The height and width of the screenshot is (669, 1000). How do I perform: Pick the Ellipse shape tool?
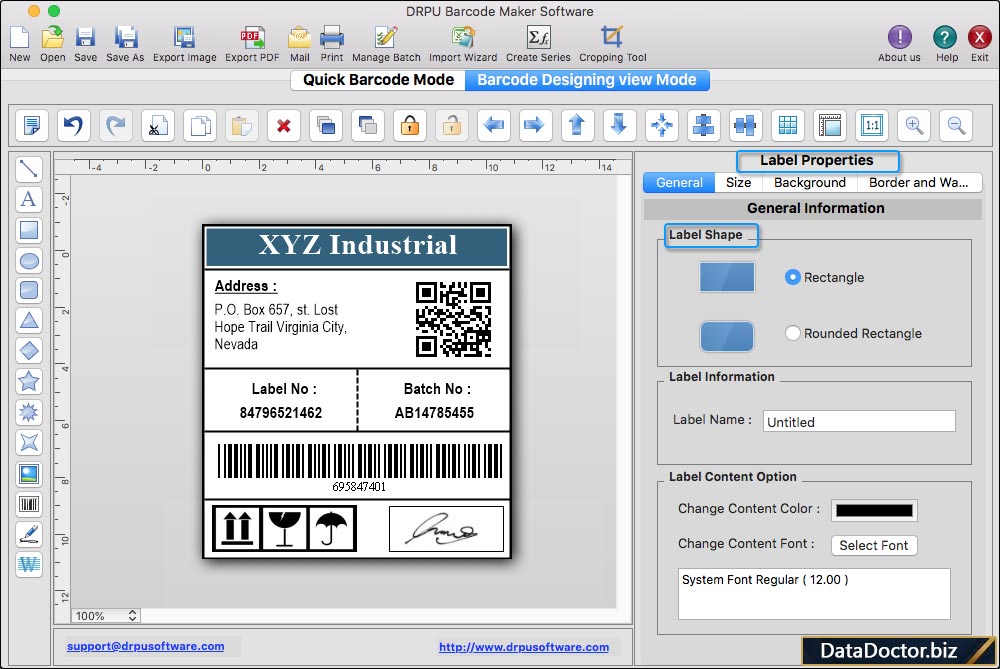(x=29, y=260)
